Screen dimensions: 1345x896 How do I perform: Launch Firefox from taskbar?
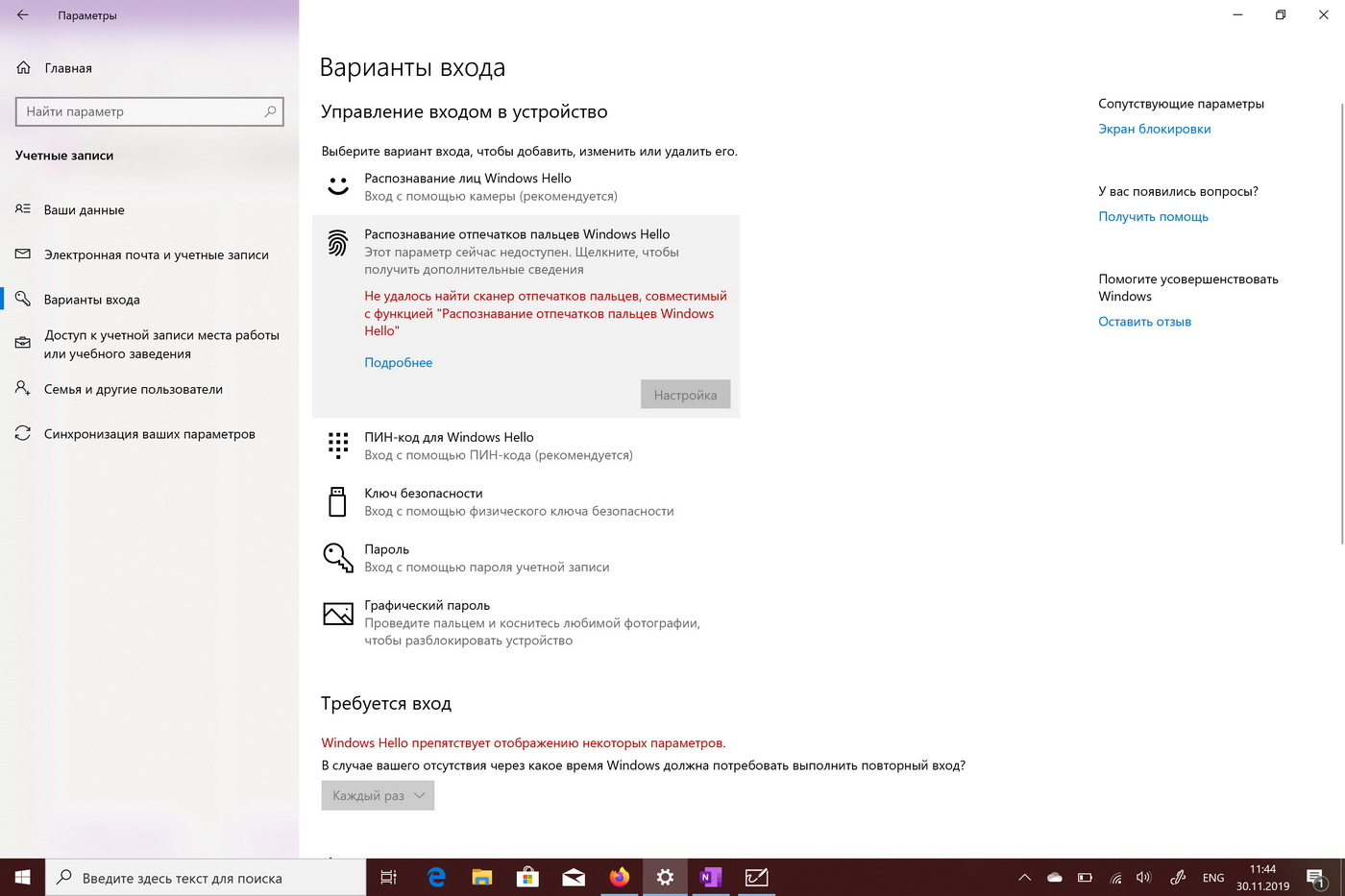[x=620, y=877]
